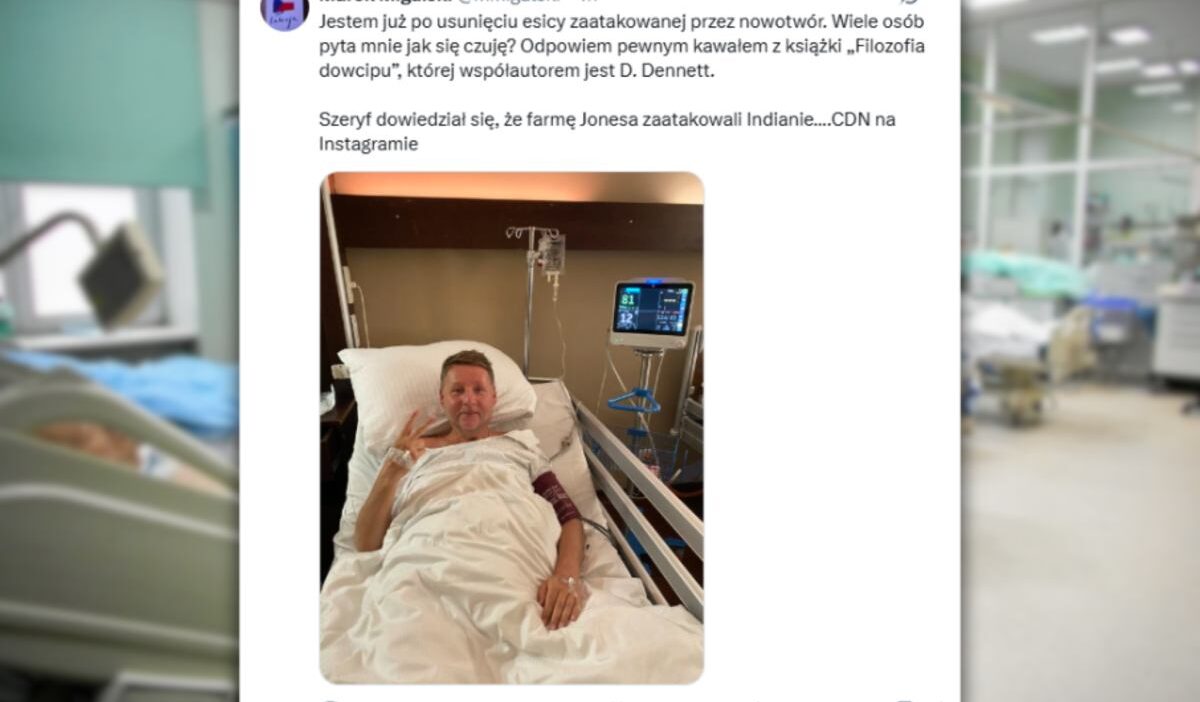Click the reply icon below the photo
Screen dimensions: 1200x702
[x=330, y=698]
